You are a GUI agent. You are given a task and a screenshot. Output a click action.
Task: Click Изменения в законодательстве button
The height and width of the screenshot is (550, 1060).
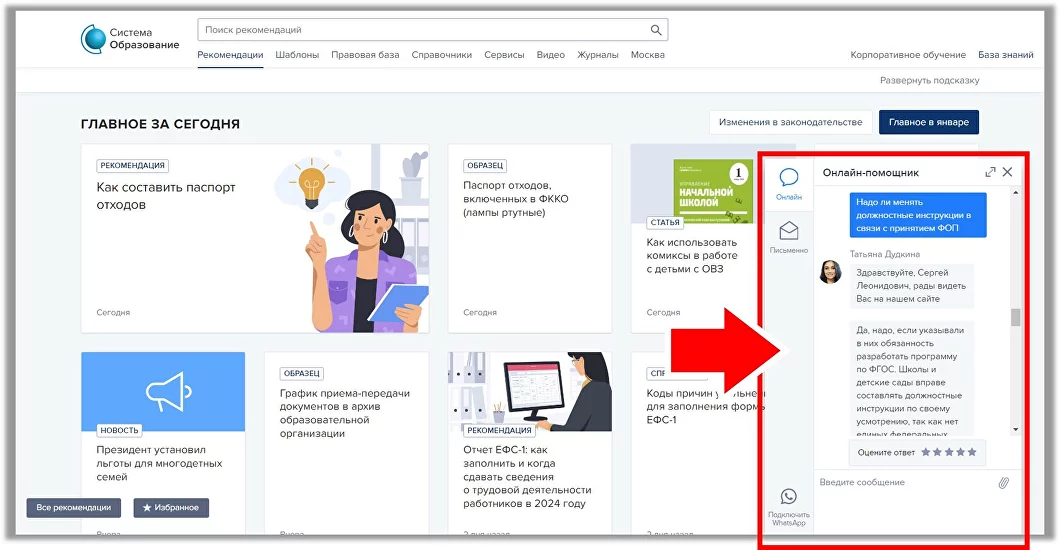(x=790, y=122)
